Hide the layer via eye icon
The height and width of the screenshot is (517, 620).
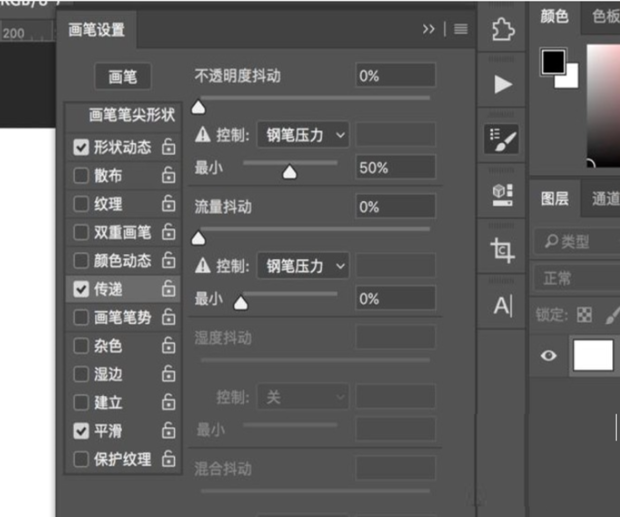click(548, 355)
